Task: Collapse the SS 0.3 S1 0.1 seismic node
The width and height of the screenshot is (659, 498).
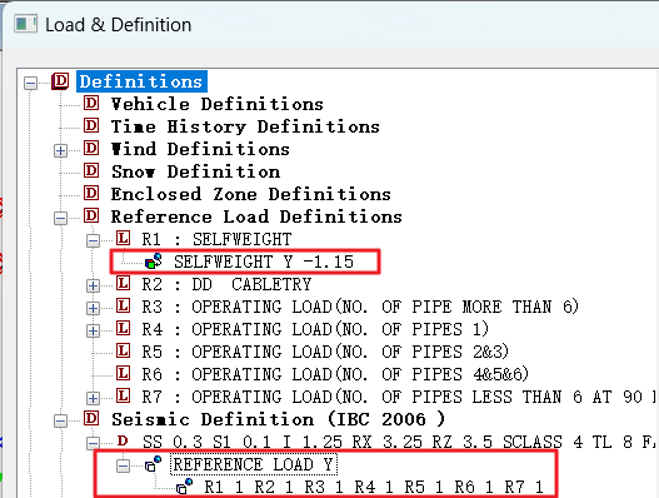Action: pyautogui.click(x=93, y=443)
